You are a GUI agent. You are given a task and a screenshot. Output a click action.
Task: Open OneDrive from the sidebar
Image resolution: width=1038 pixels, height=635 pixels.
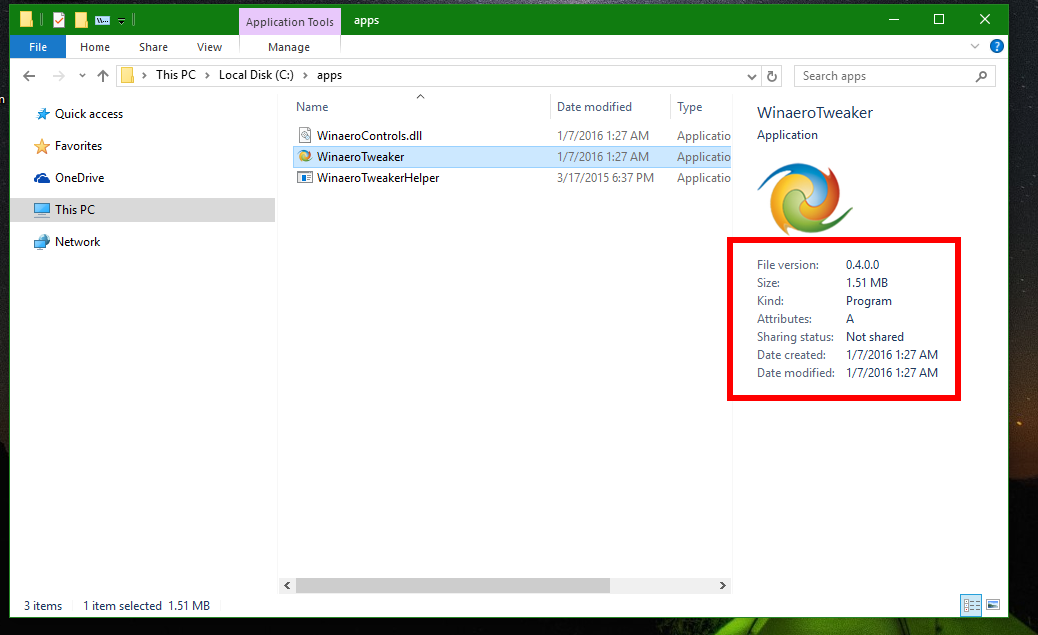(x=79, y=177)
